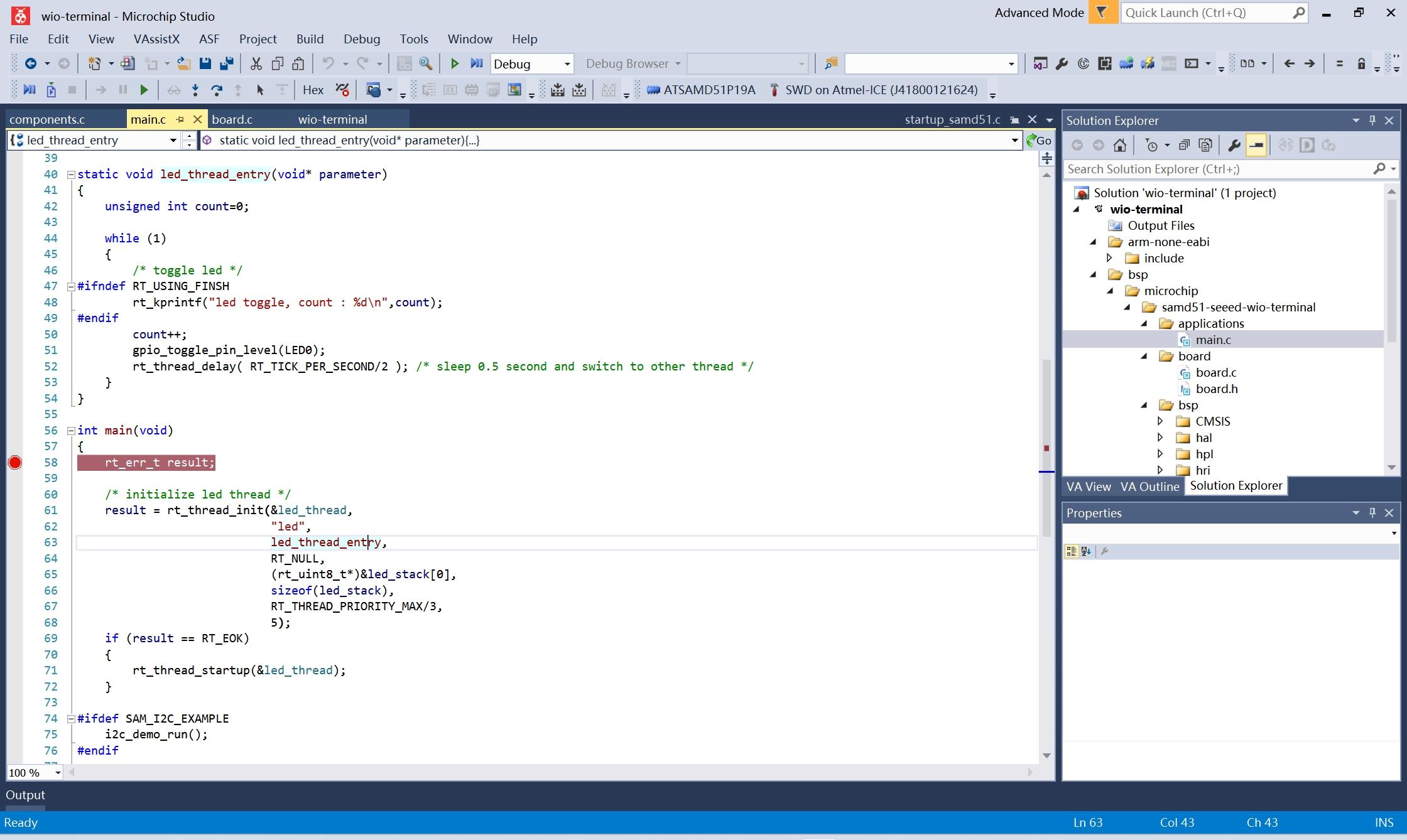Open the Debug configuration dropdown

pyautogui.click(x=567, y=64)
